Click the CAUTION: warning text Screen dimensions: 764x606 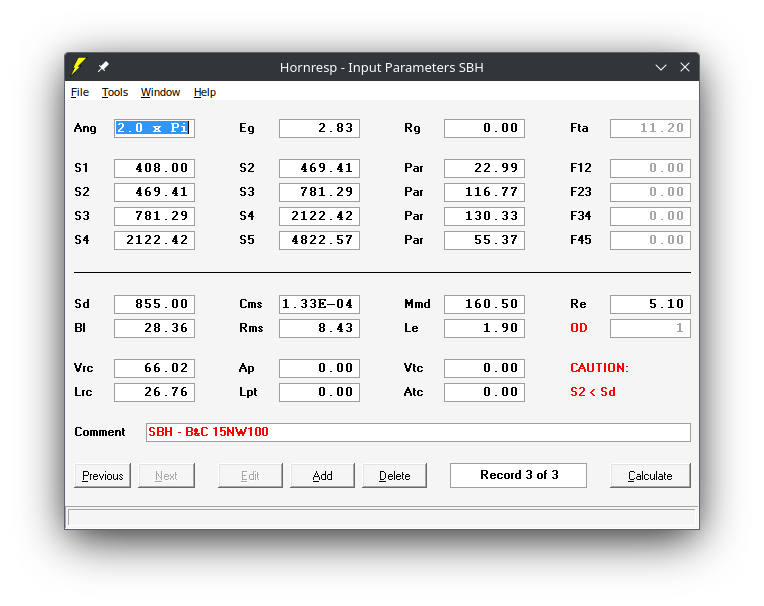pos(599,368)
